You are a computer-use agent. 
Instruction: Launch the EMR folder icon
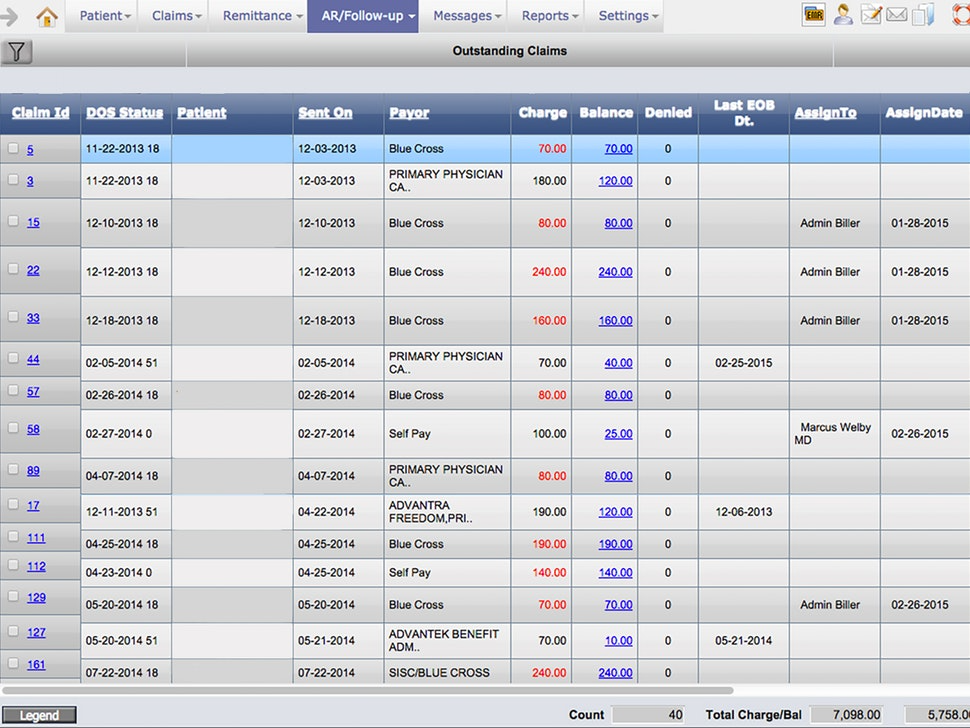pyautogui.click(x=814, y=15)
